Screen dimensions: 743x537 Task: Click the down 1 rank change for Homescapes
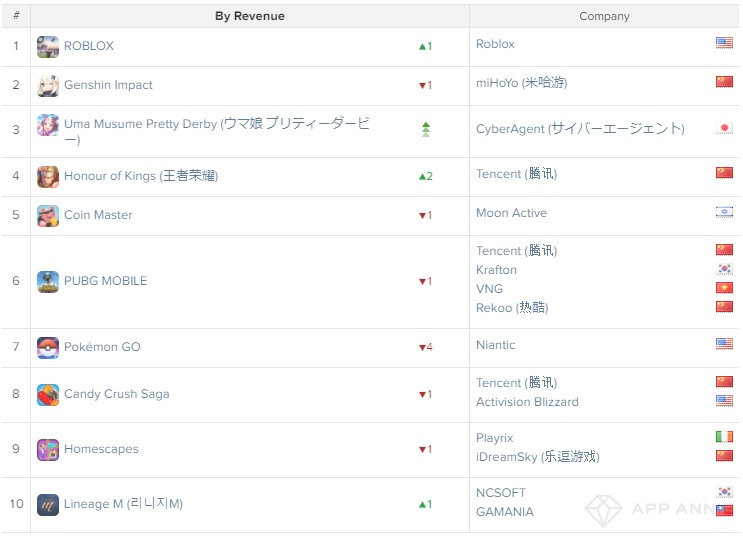pyautogui.click(x=426, y=449)
